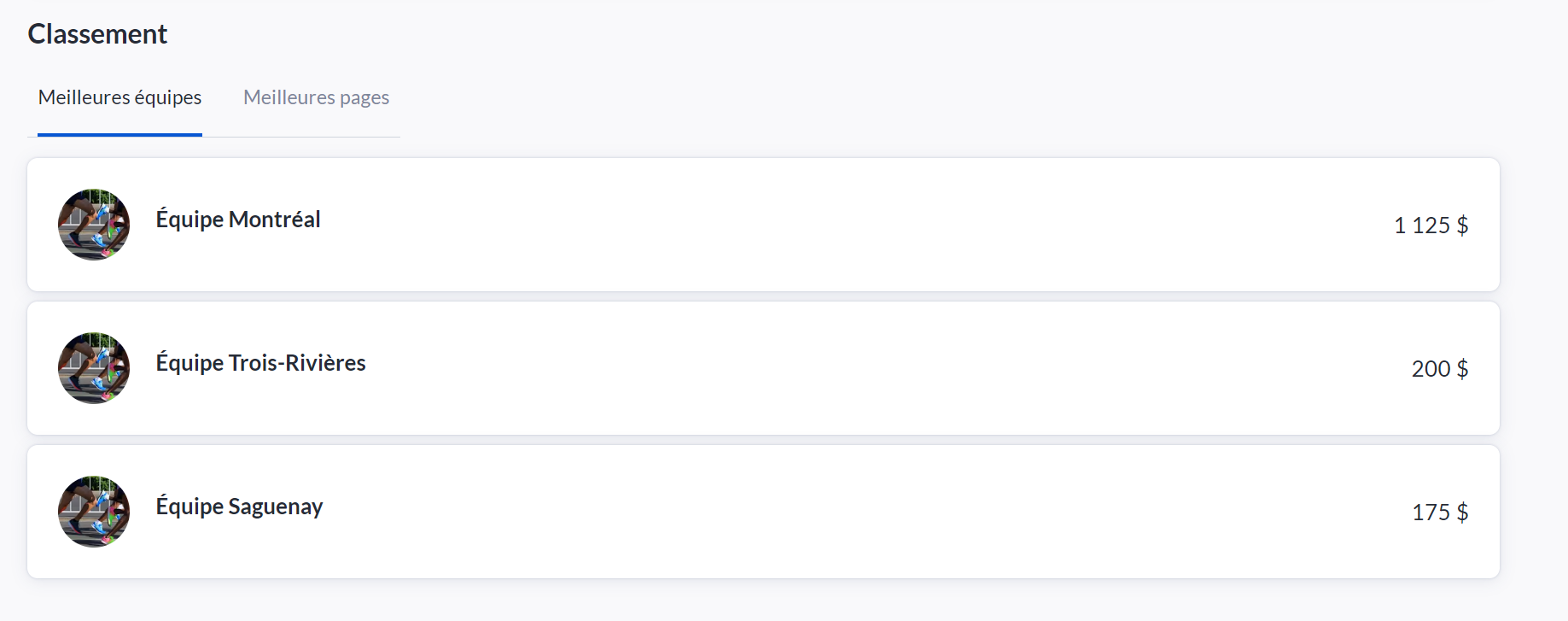Click the Classement heading
This screenshot has height=621, width=1568.
tap(97, 34)
